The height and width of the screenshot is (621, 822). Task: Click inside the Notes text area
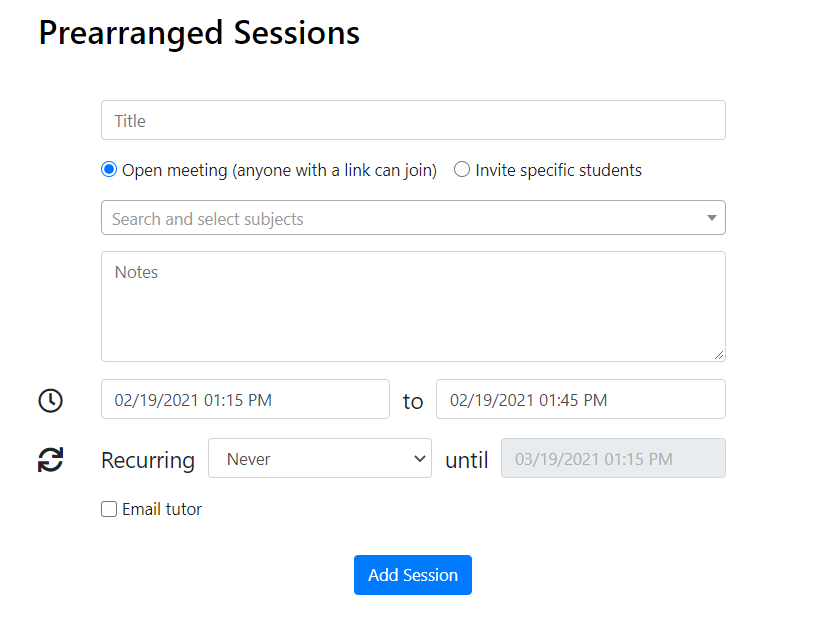coord(413,306)
